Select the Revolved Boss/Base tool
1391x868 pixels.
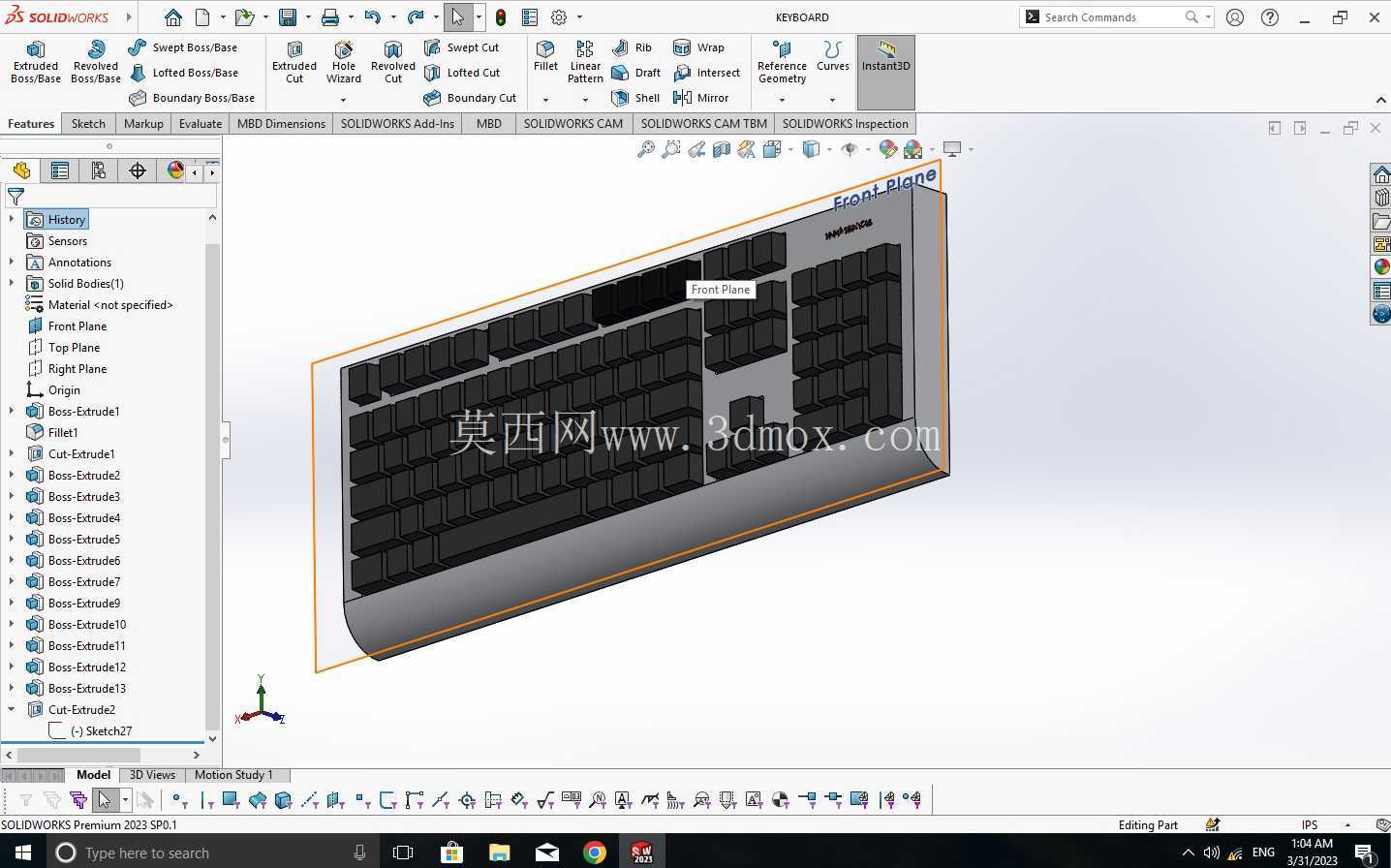[x=96, y=62]
